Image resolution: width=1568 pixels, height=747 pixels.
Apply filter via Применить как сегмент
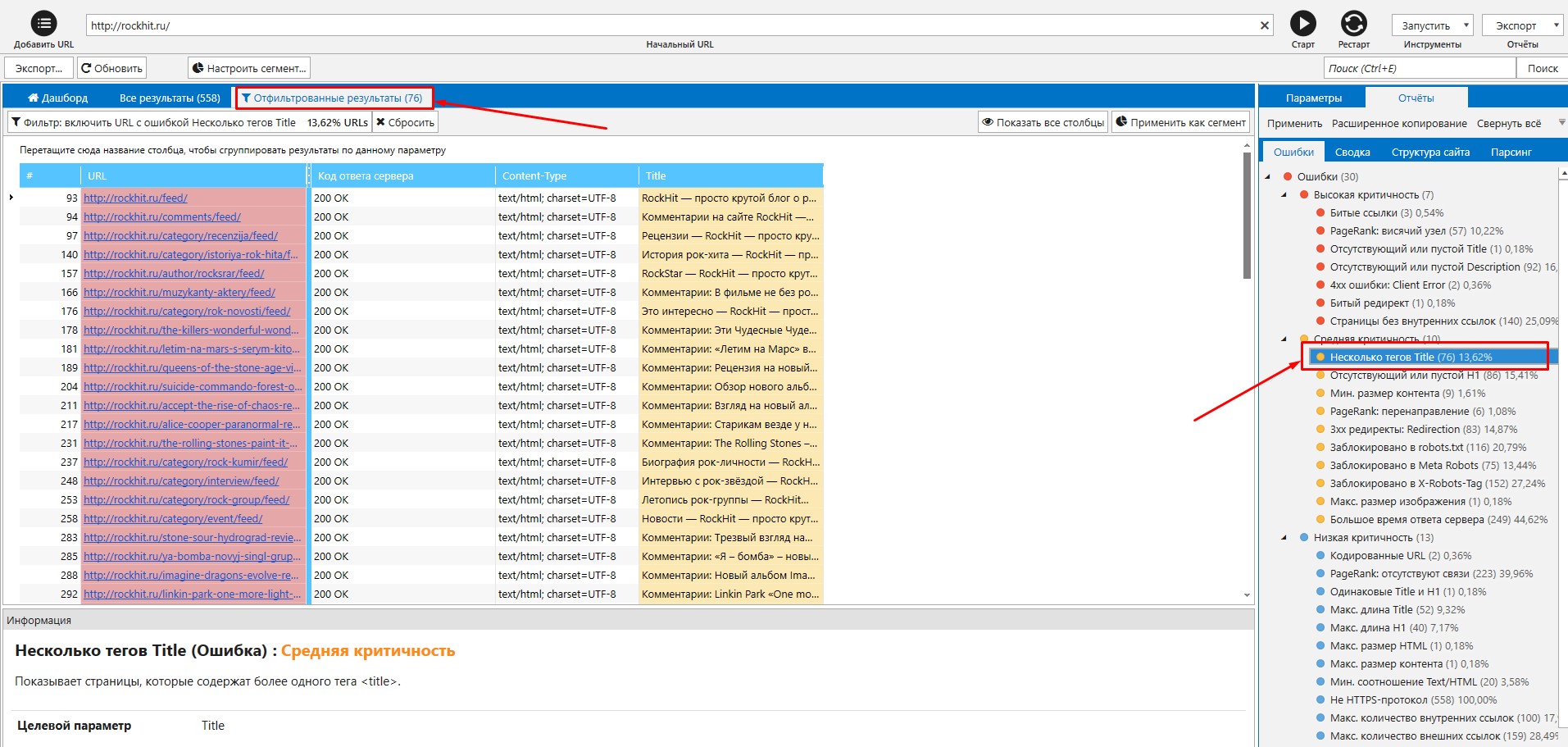(1180, 122)
